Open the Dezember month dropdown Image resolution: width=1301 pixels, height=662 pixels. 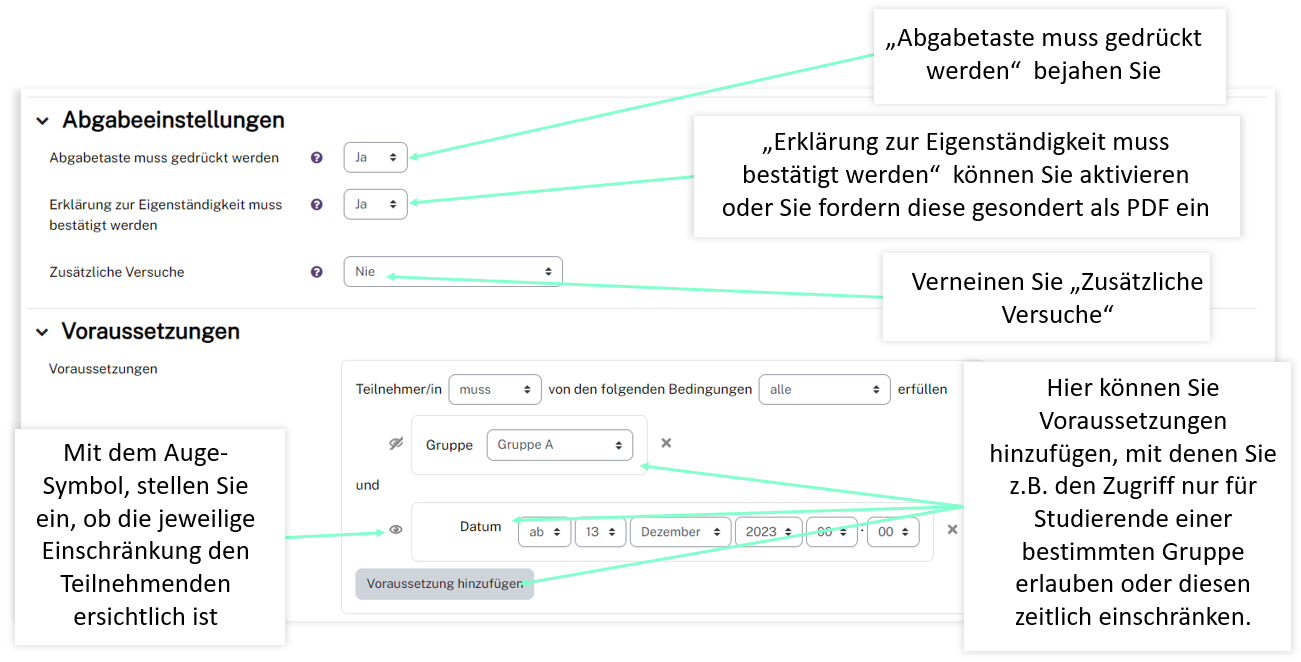(x=679, y=532)
